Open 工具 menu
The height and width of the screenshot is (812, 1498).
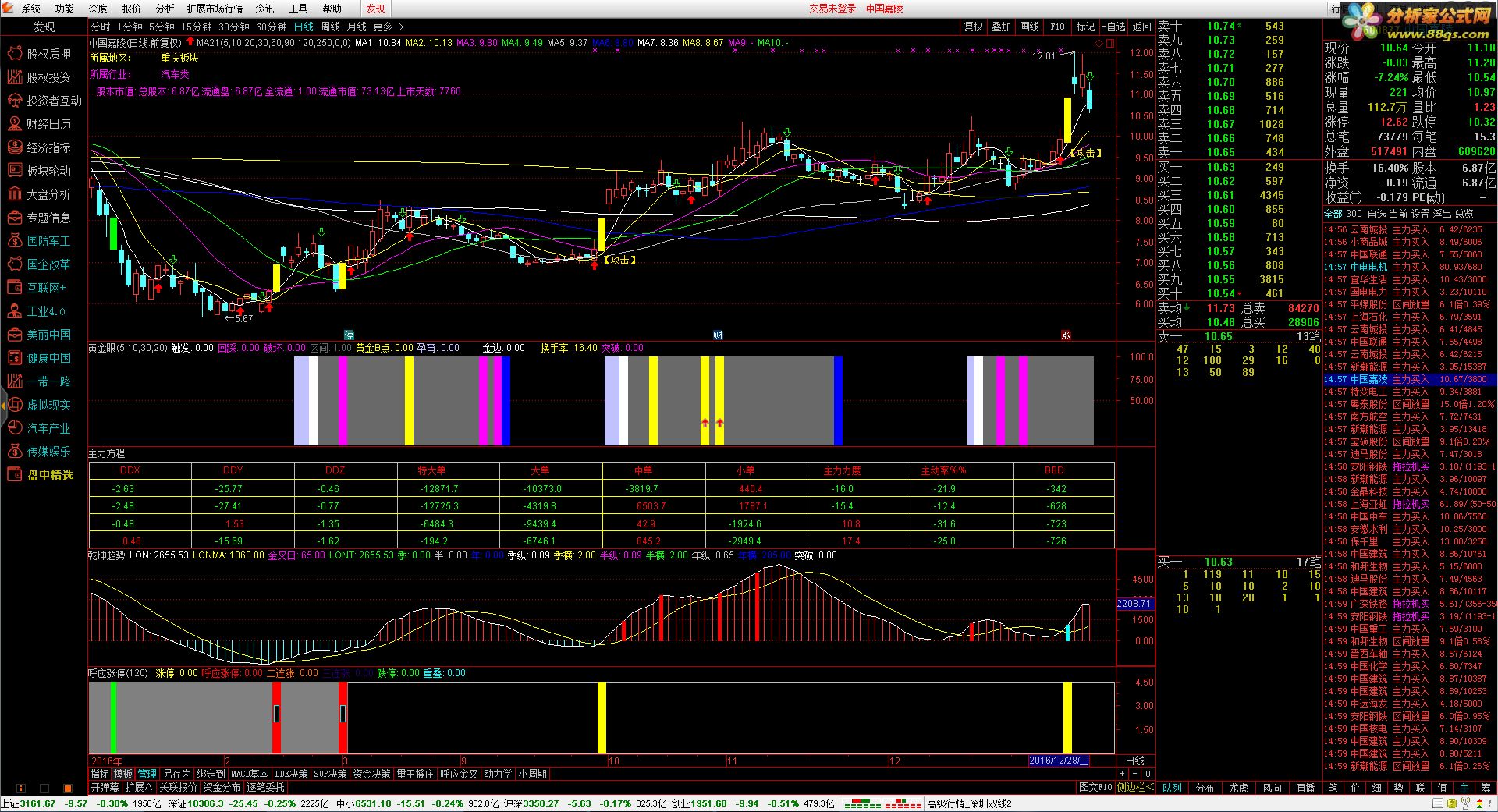(299, 9)
